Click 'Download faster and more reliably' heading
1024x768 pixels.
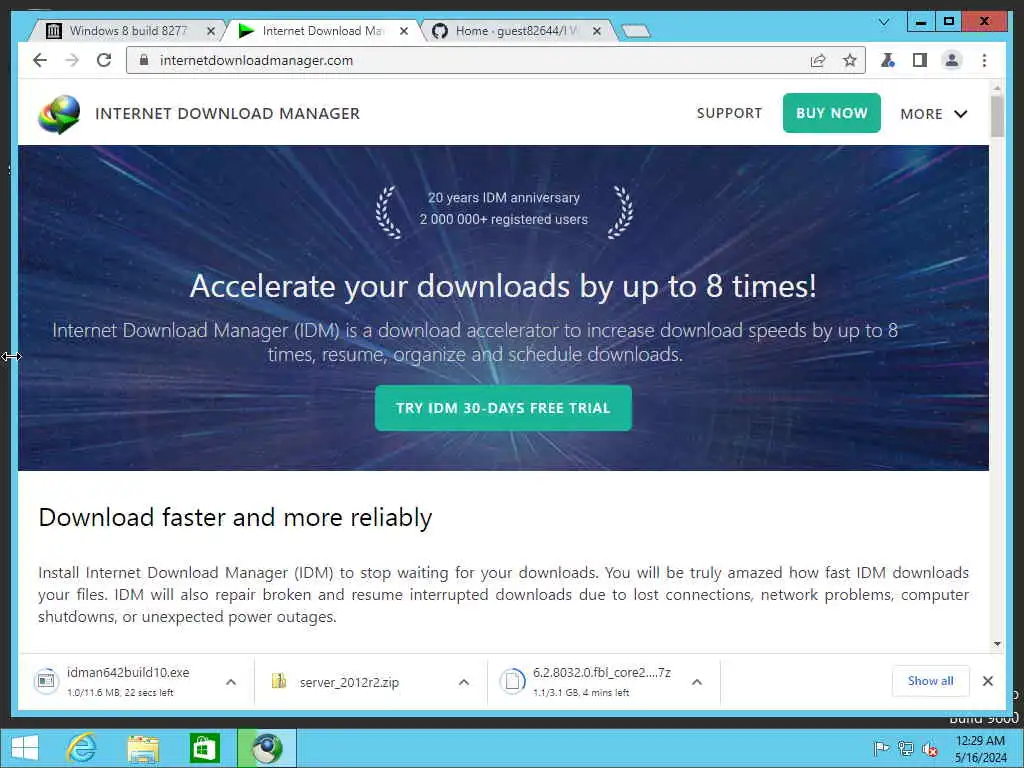point(235,517)
